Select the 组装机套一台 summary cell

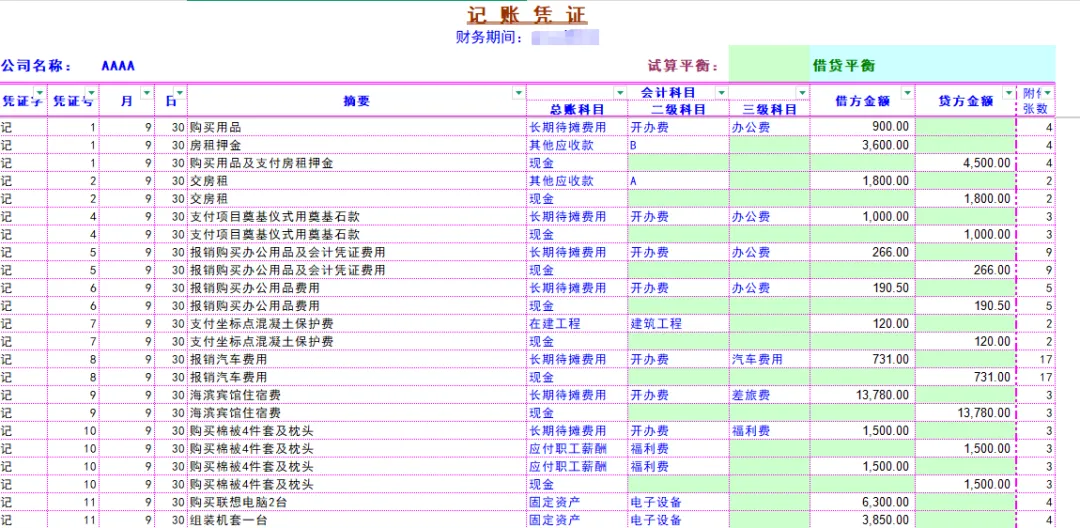tap(357, 520)
